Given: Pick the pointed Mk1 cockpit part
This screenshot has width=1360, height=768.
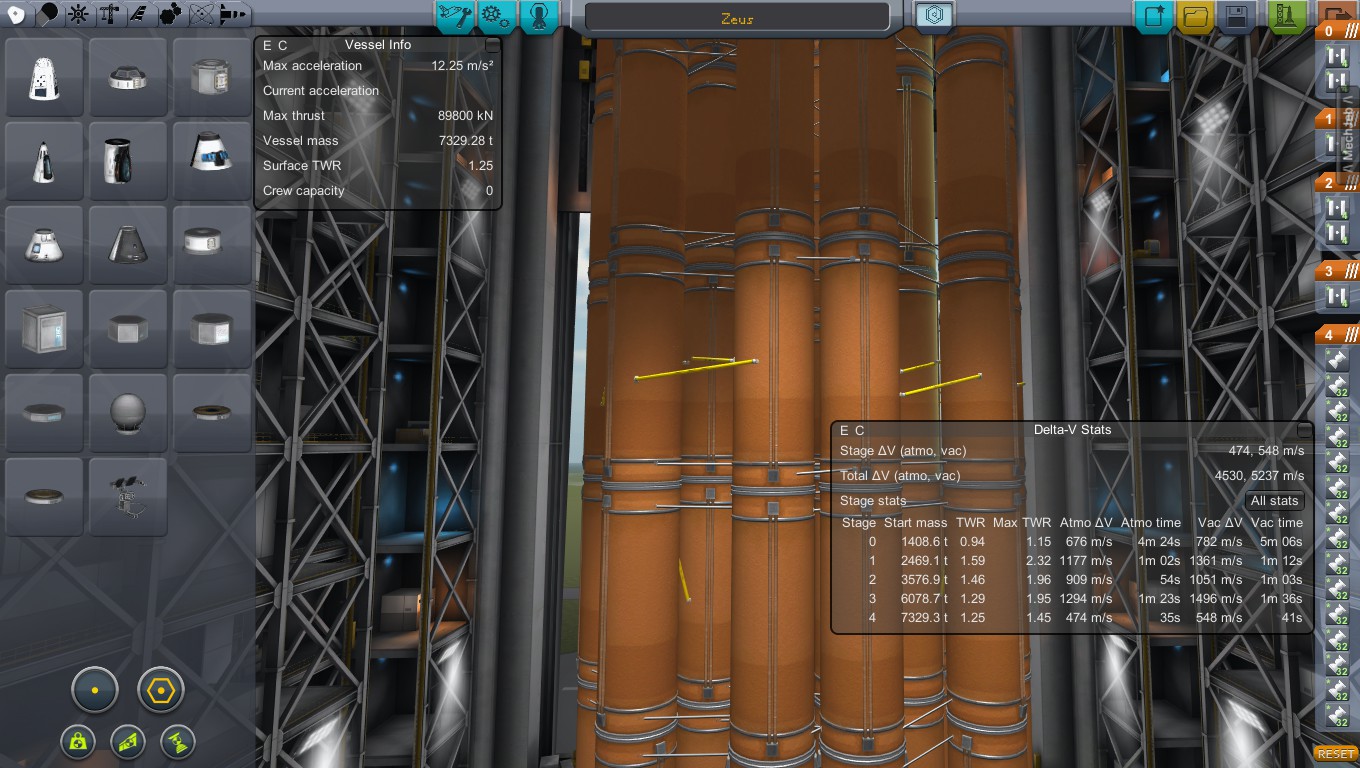Looking at the screenshot, I should click(43, 161).
